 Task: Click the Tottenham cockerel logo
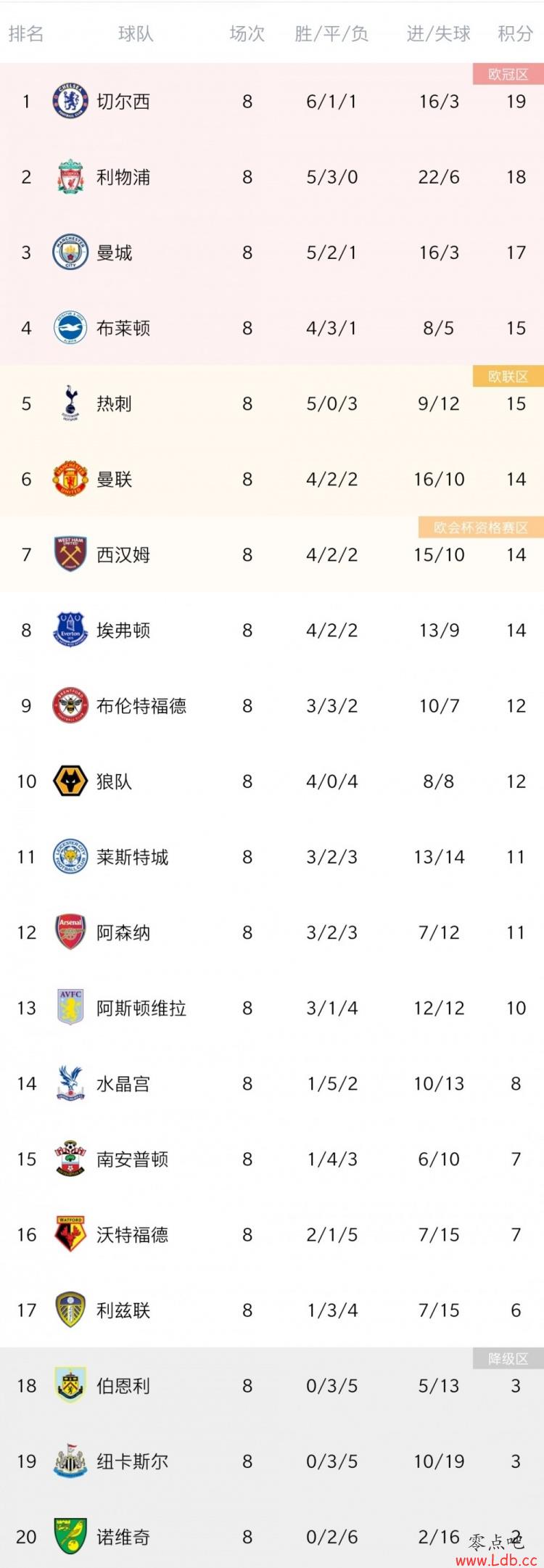[x=70, y=403]
